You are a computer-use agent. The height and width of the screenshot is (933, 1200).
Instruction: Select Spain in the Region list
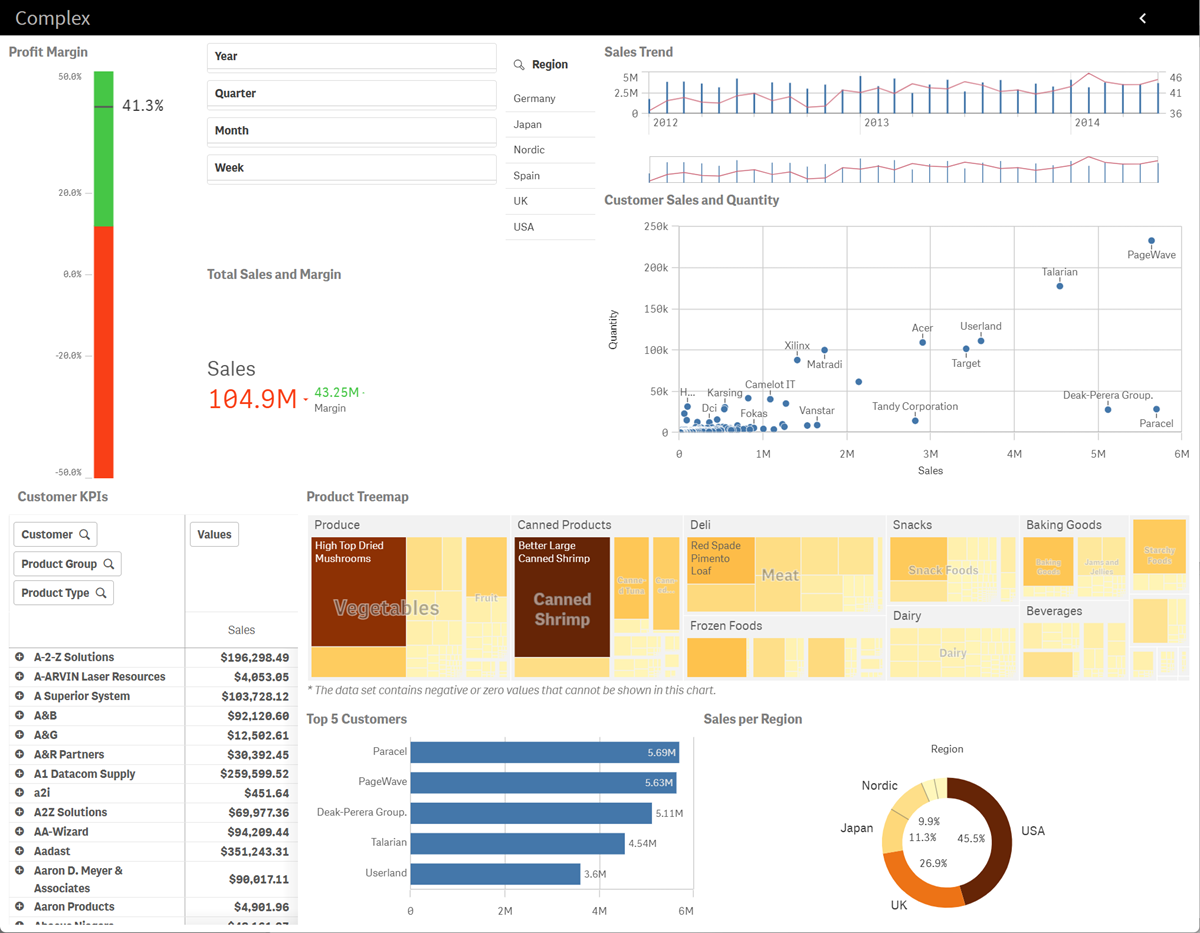point(540,175)
